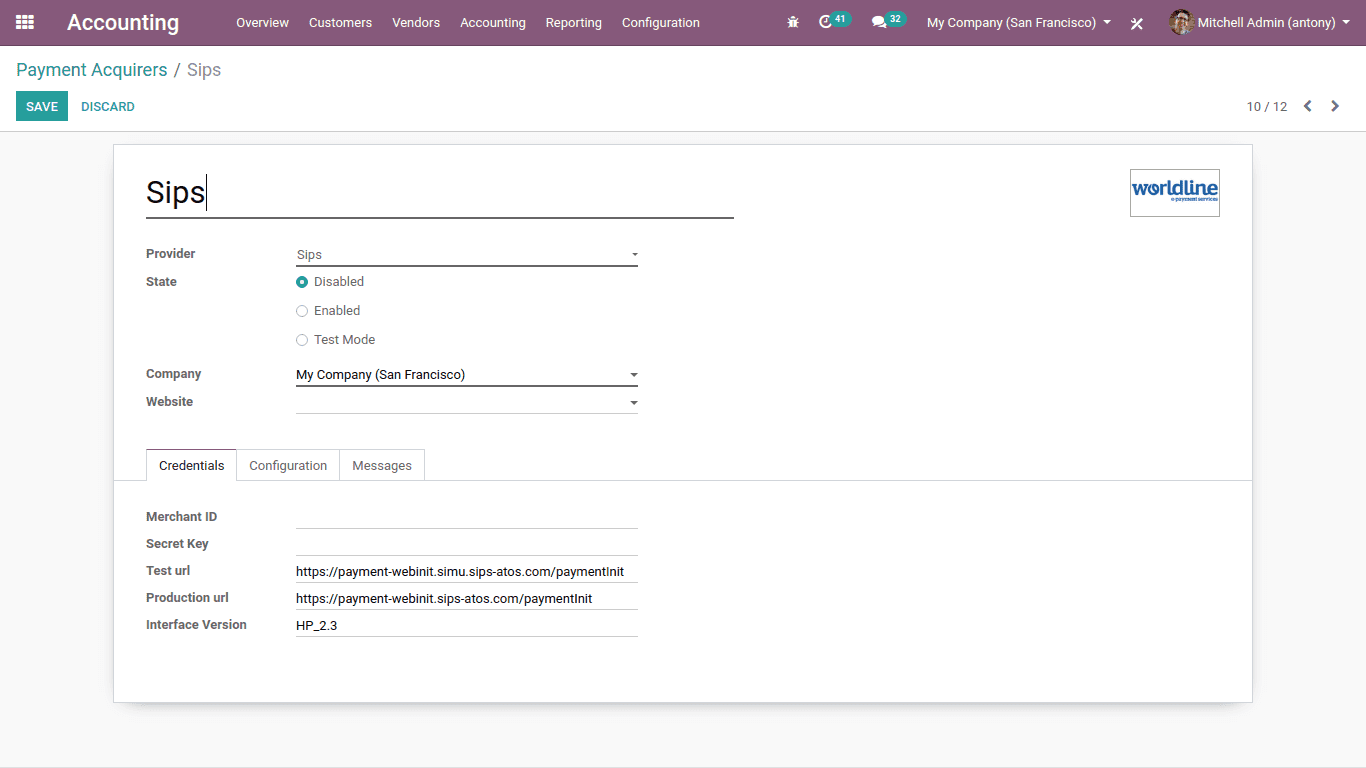Switch to the Messages tab
The width and height of the screenshot is (1366, 768).
(382, 465)
